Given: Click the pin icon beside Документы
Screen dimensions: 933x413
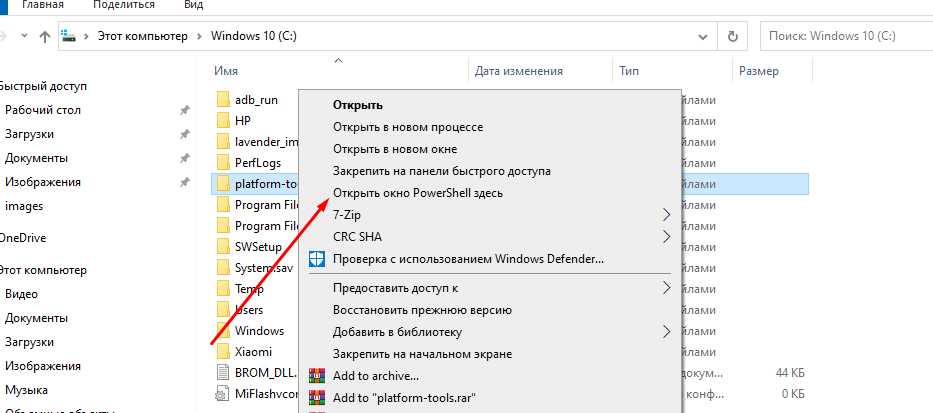Looking at the screenshot, I should click(184, 158).
